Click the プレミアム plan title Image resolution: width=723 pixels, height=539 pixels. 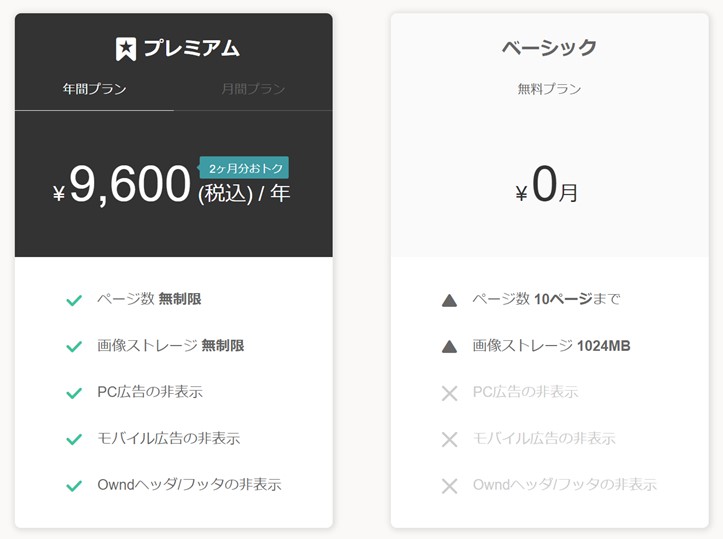191,48
